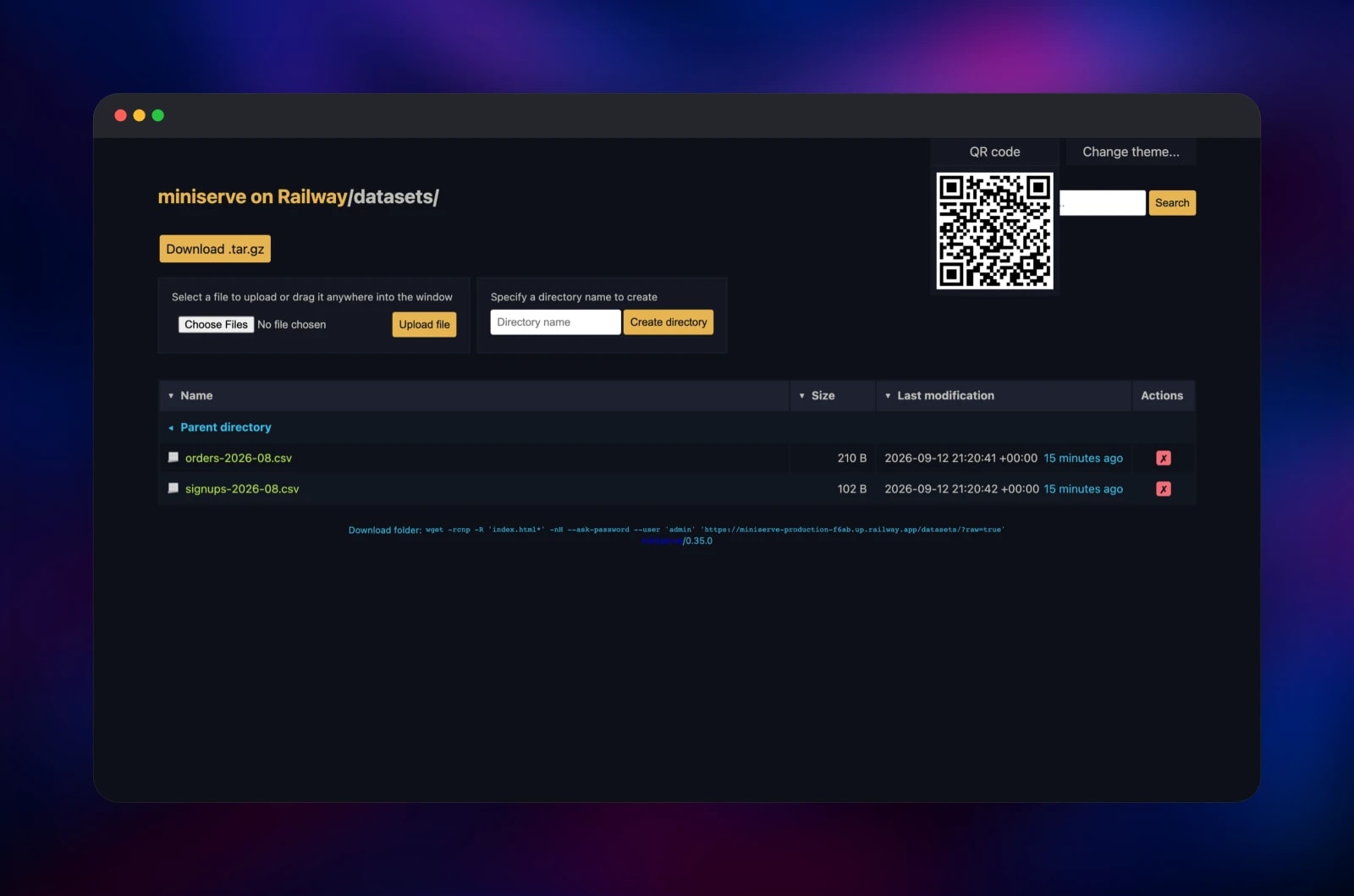Image resolution: width=1354 pixels, height=896 pixels.
Task: Click the 2026-09-12 21:20:41 +00:00 timestamp
Action: [960, 458]
